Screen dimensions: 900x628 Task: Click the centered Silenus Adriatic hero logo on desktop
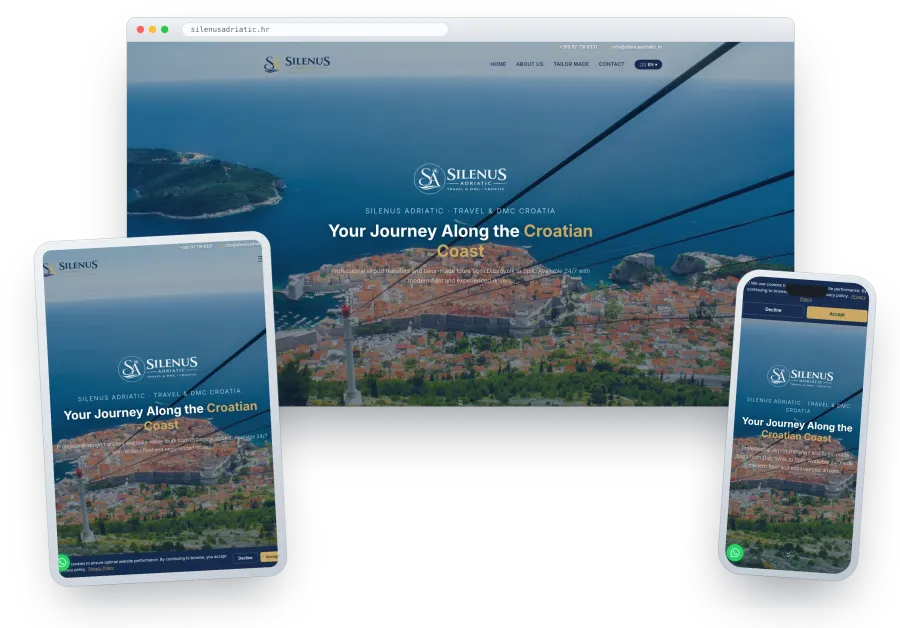click(460, 179)
